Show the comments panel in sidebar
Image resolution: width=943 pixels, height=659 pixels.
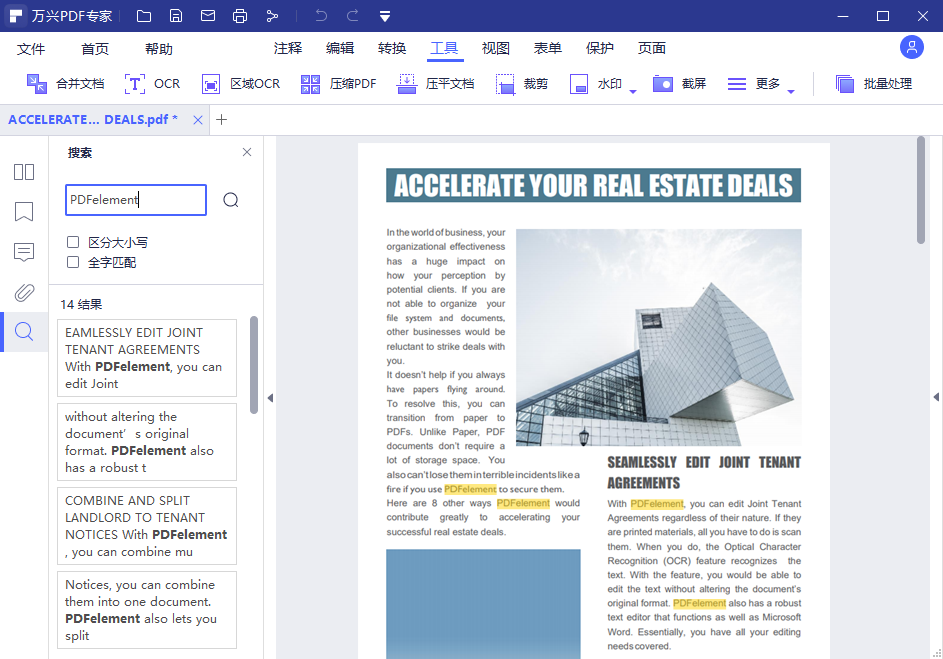(24, 252)
